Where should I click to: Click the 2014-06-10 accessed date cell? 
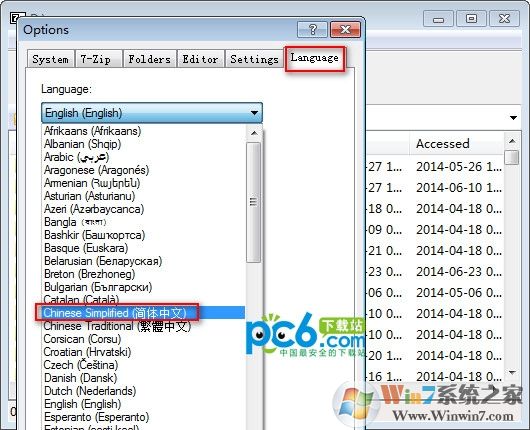(x=459, y=188)
